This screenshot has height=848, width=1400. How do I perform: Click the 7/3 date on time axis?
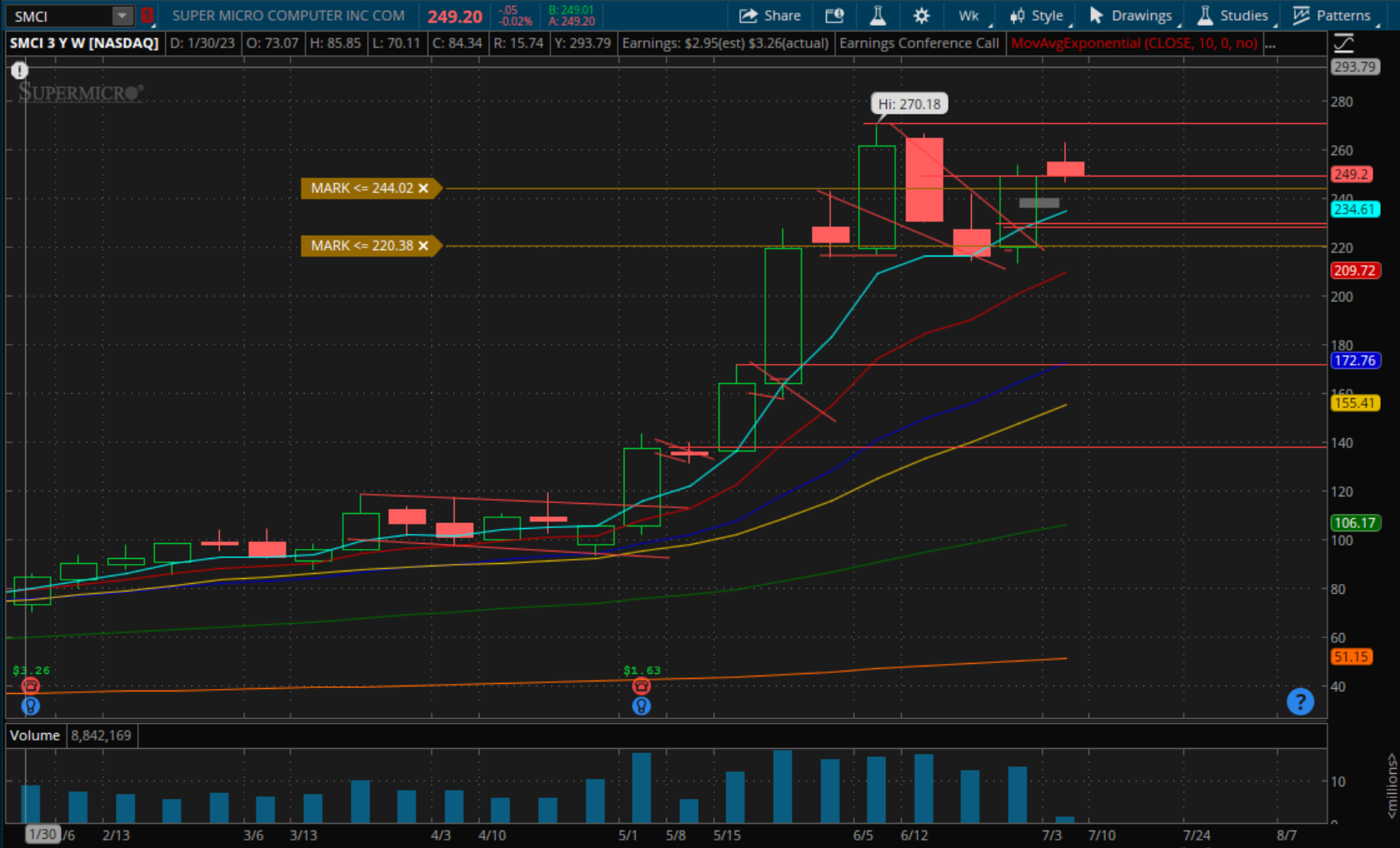[x=1052, y=835]
